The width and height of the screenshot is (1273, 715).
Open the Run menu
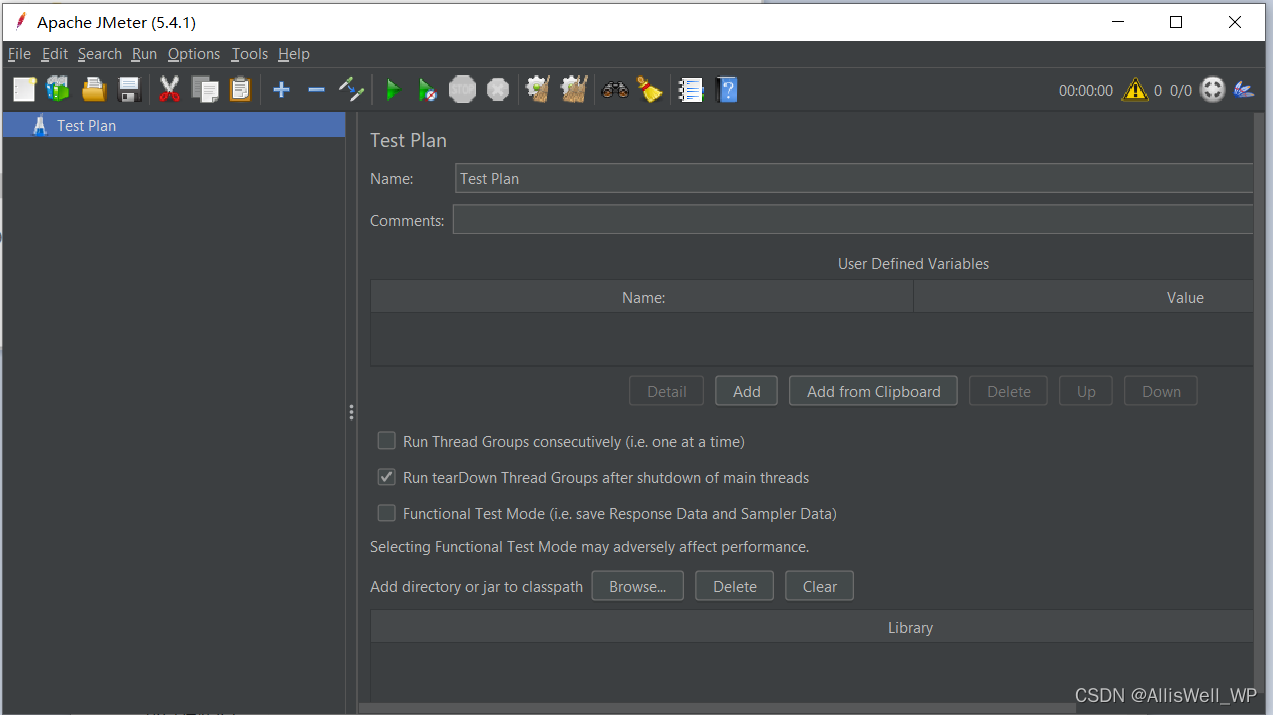(144, 54)
